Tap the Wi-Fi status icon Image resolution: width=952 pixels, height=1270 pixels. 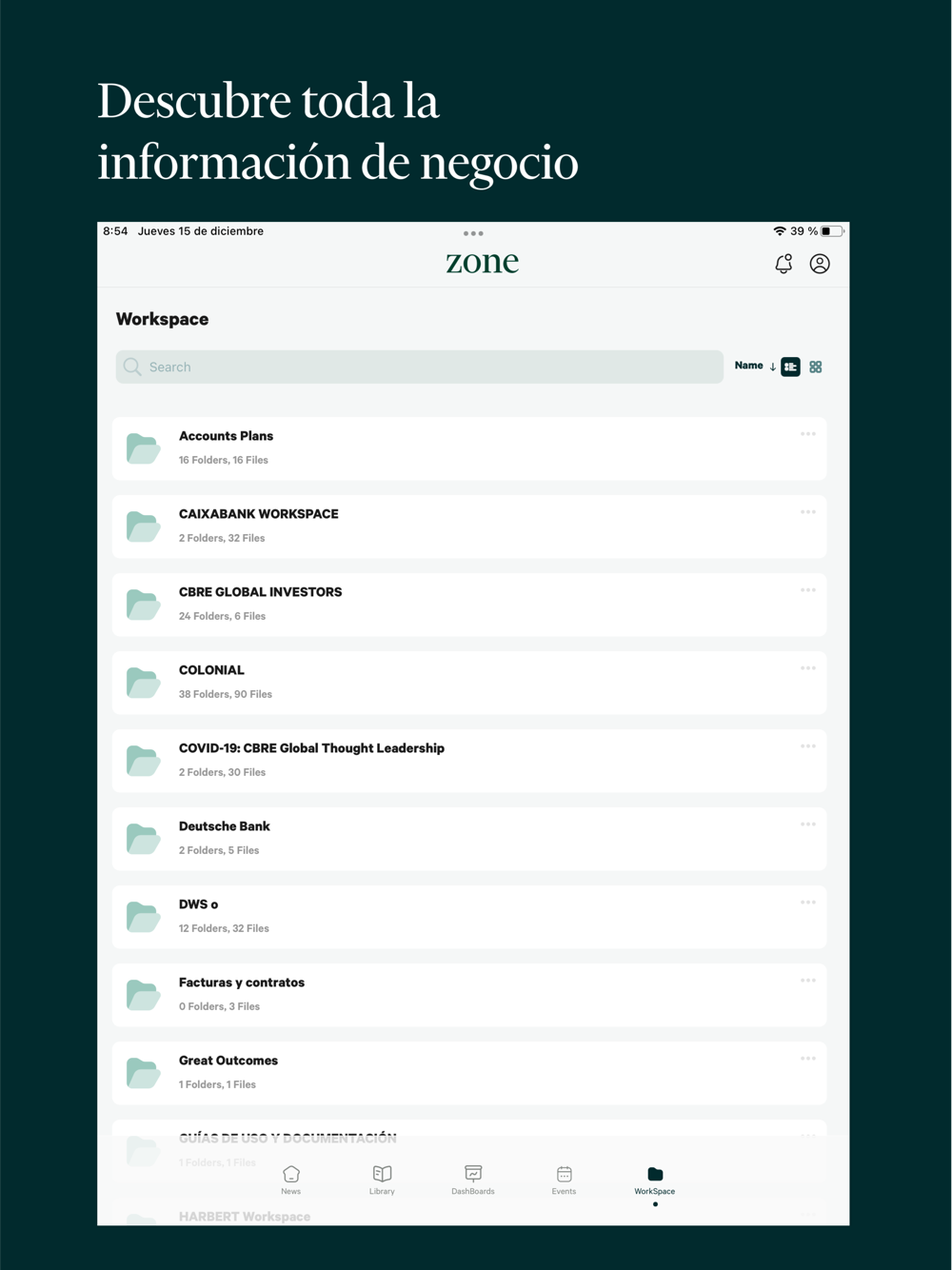[x=780, y=231]
